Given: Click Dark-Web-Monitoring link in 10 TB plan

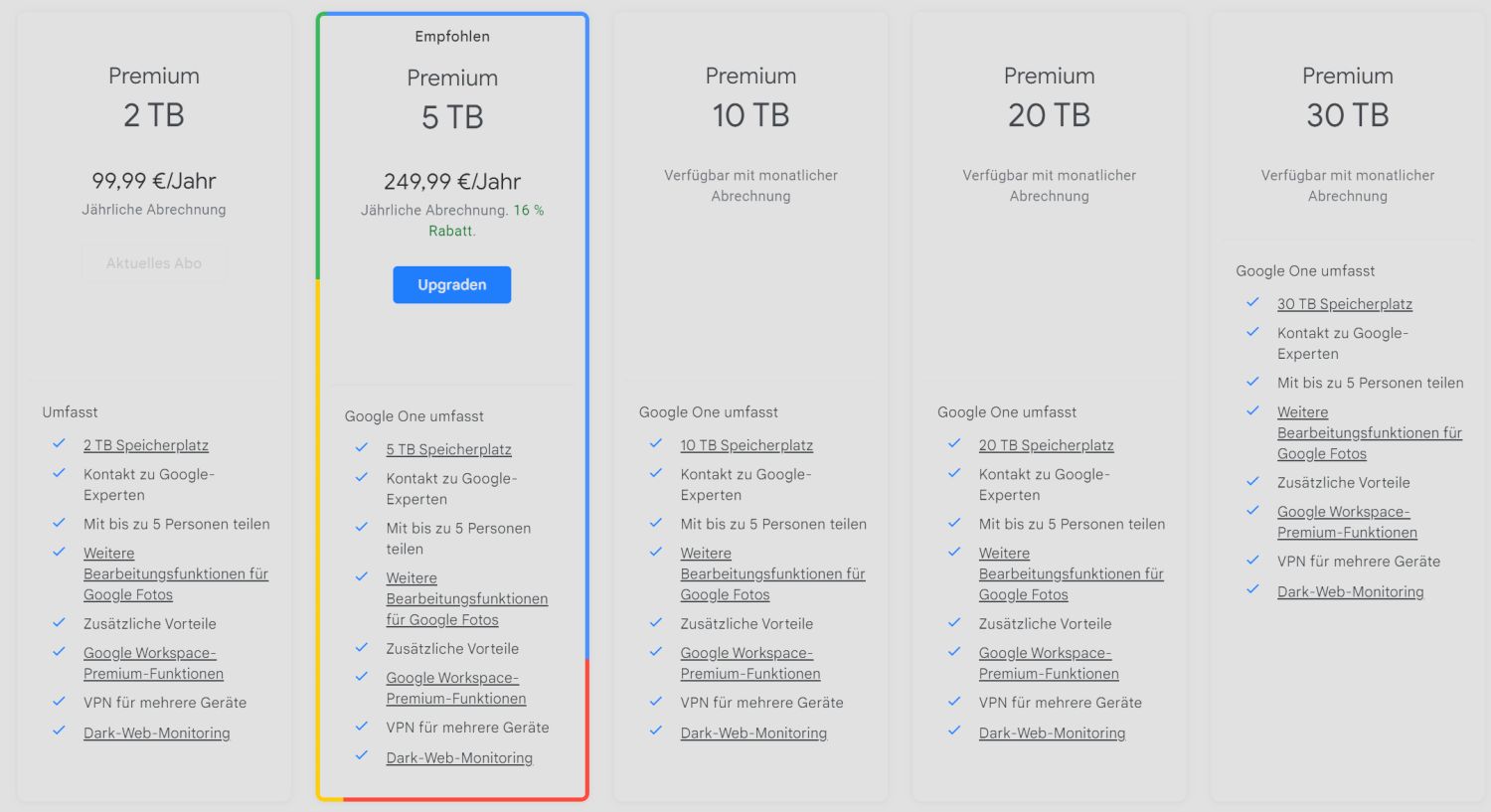Looking at the screenshot, I should click(753, 732).
